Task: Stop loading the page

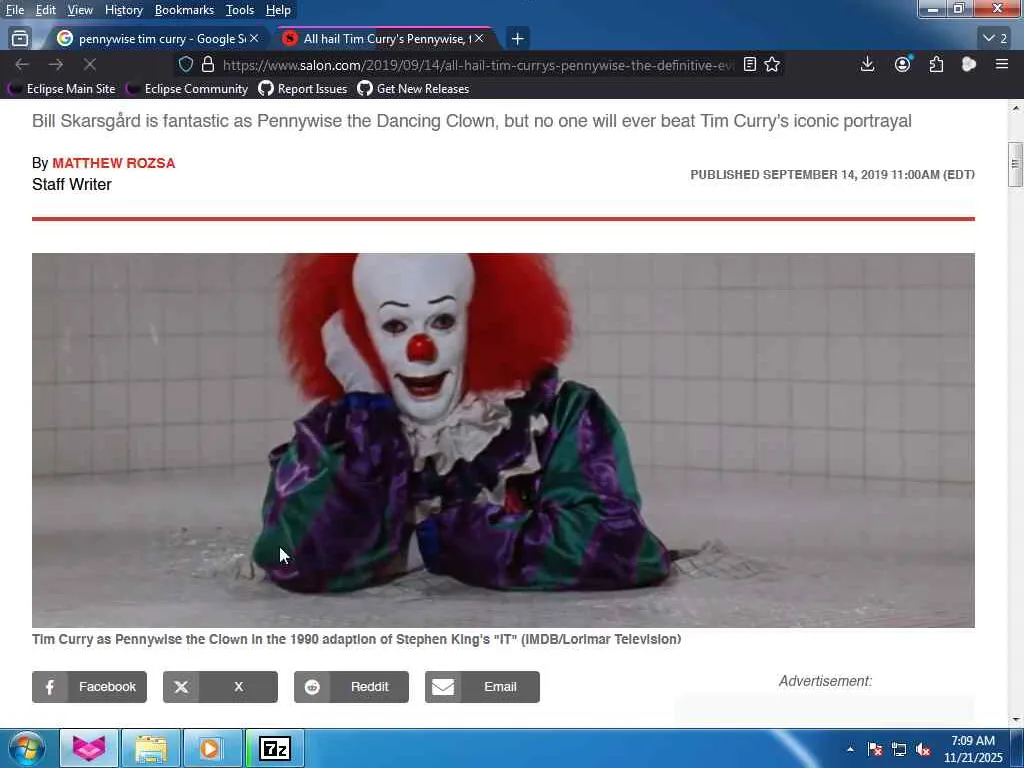Action: [x=90, y=64]
